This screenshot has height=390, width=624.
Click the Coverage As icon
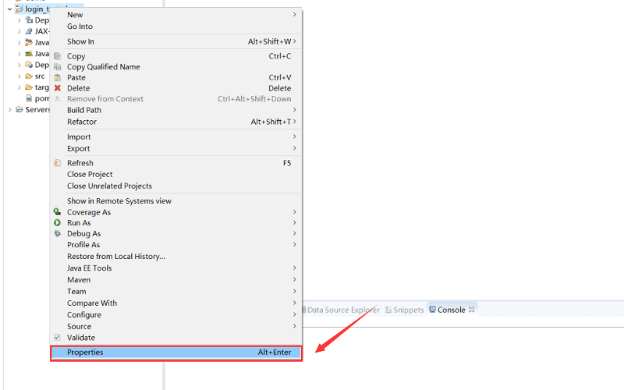point(57,212)
